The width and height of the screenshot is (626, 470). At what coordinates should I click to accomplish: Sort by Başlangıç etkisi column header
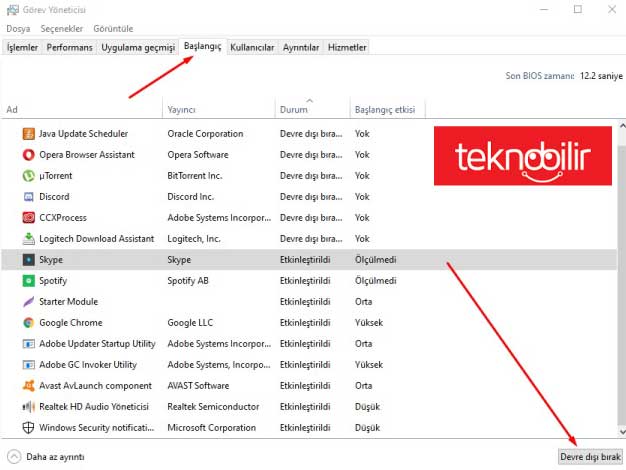click(x=388, y=109)
